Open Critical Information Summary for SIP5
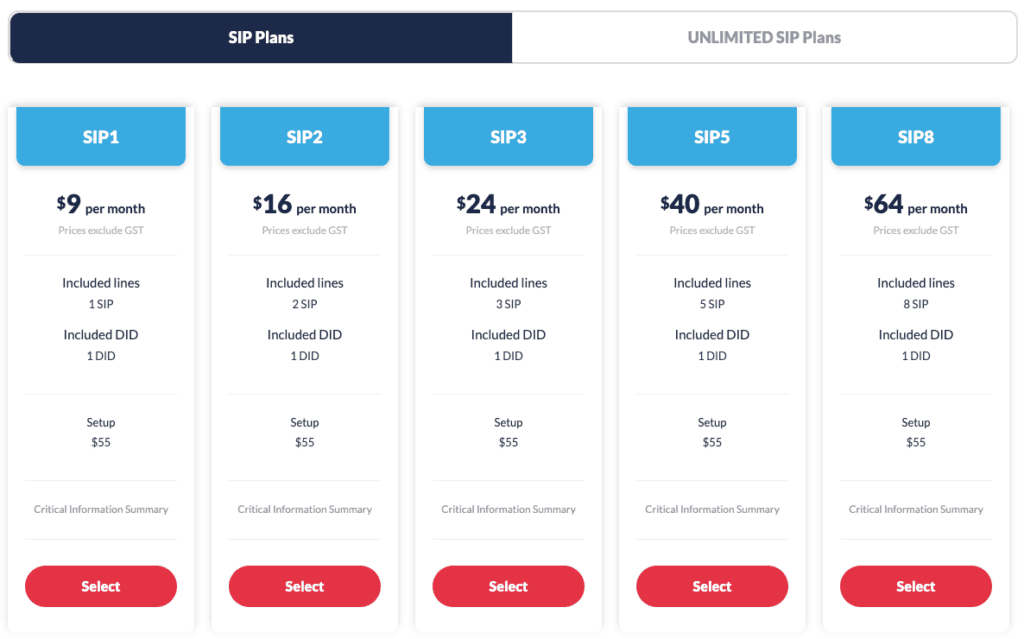 [x=712, y=509]
